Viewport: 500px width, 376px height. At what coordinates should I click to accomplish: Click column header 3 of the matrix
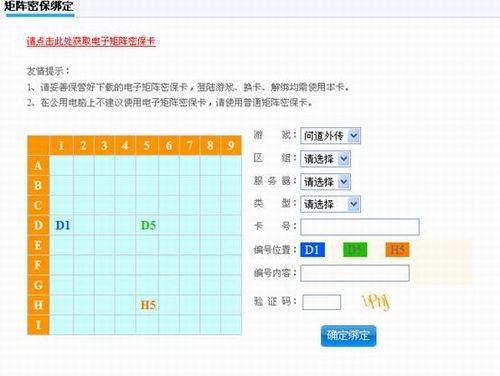pos(104,145)
